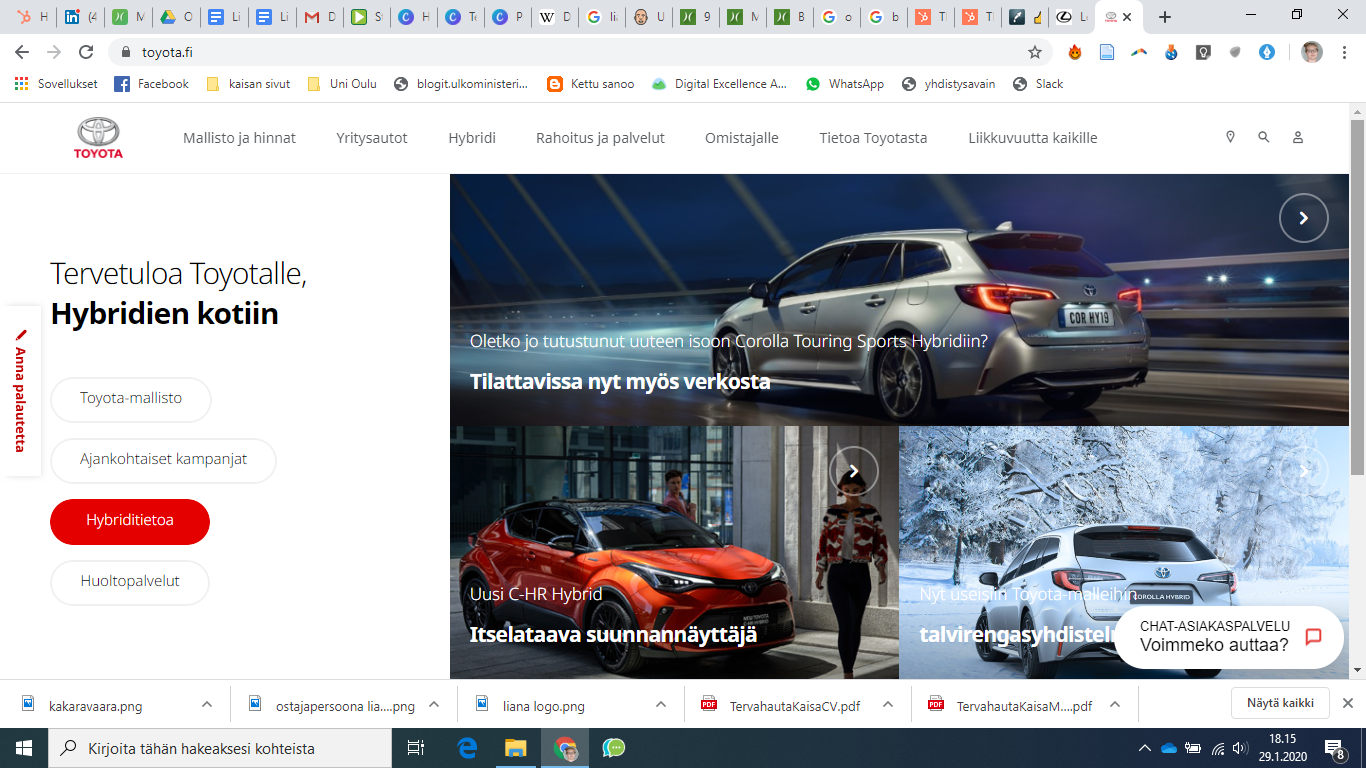Open liana logo.png download options arrow

[x=661, y=705]
